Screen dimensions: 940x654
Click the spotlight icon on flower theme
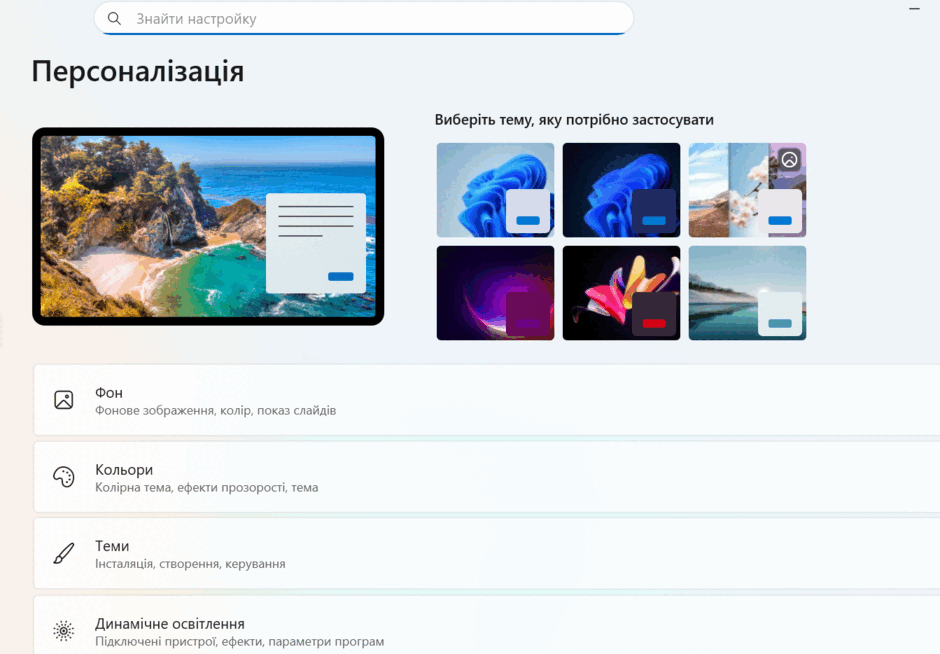point(790,159)
